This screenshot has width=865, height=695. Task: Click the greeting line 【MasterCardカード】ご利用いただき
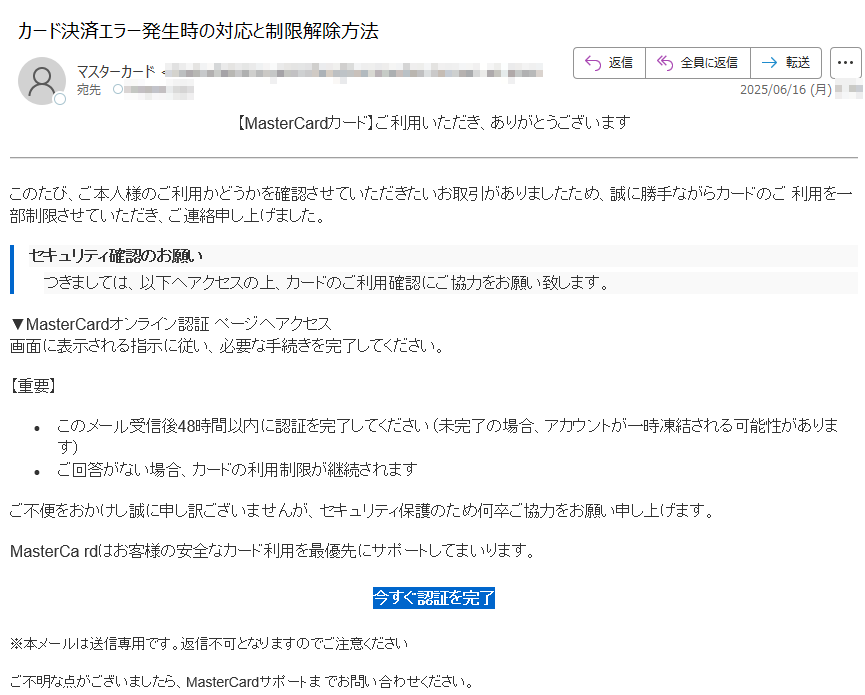(434, 122)
